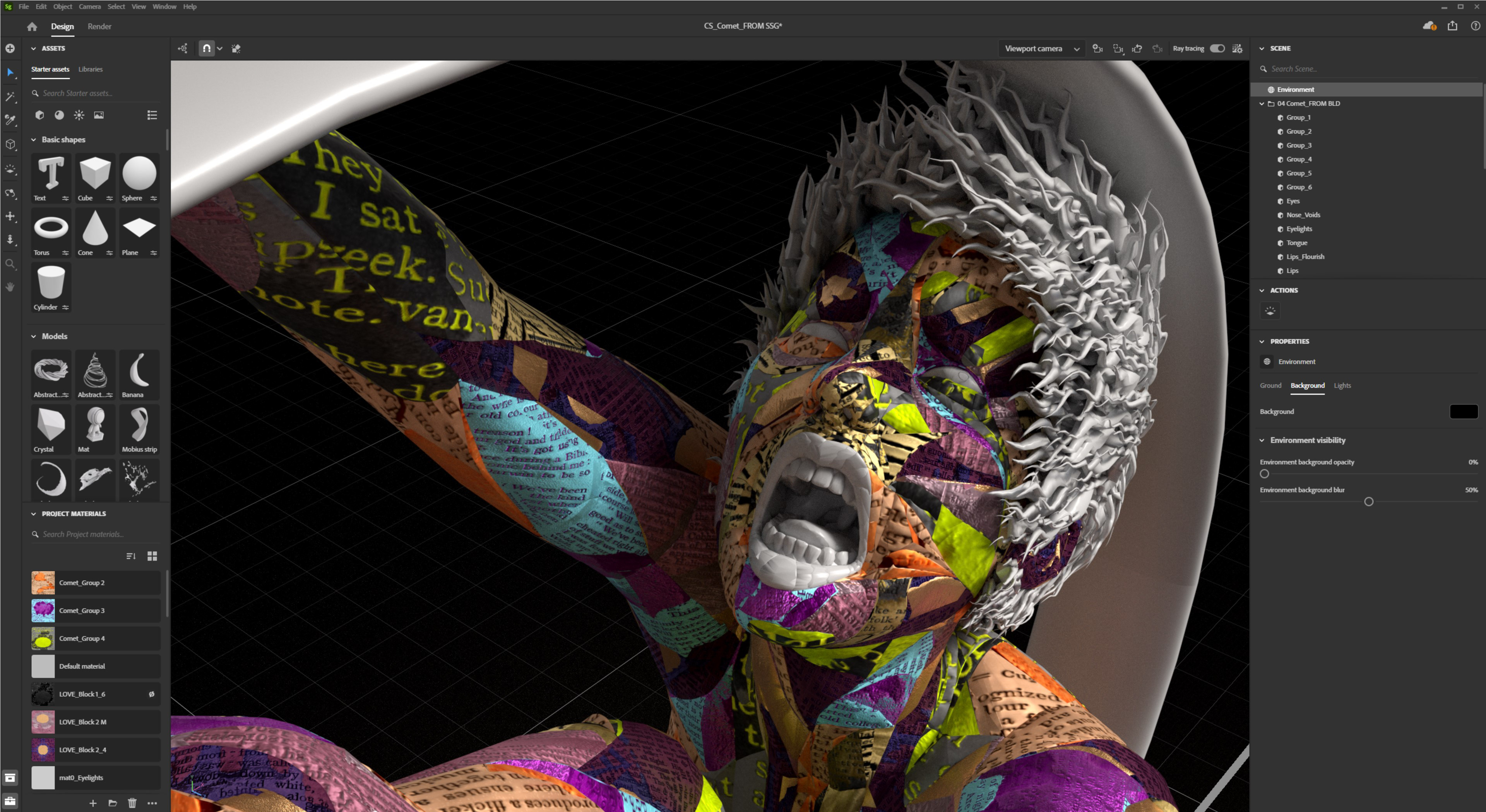Click the Search Project materials field
1486x812 pixels.
coord(95,534)
